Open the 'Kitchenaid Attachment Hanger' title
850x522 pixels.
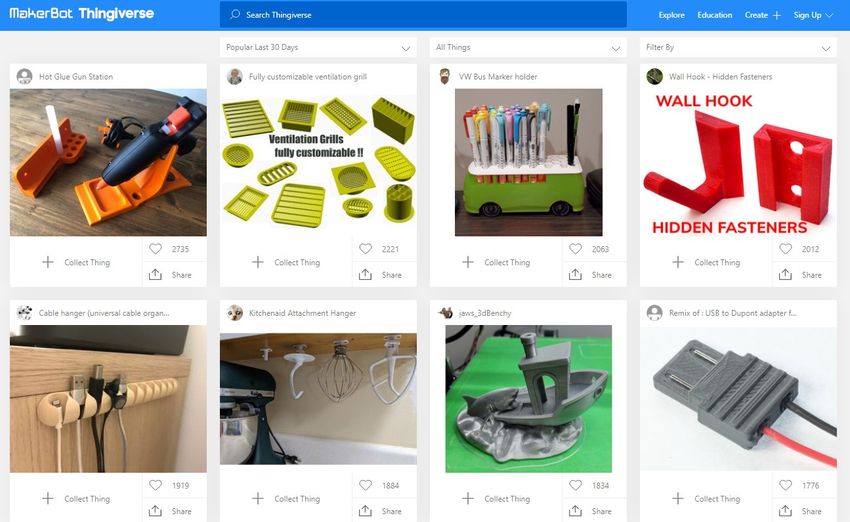[302, 313]
